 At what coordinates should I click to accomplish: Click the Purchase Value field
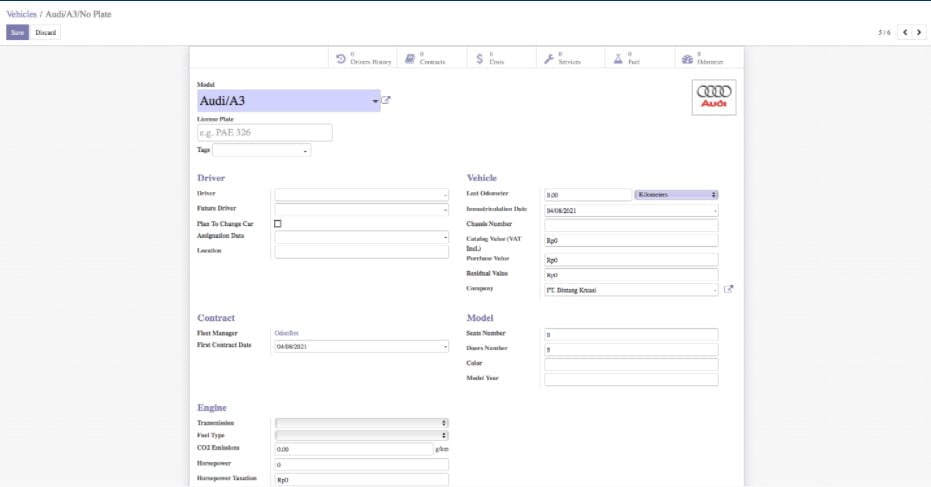tap(631, 260)
